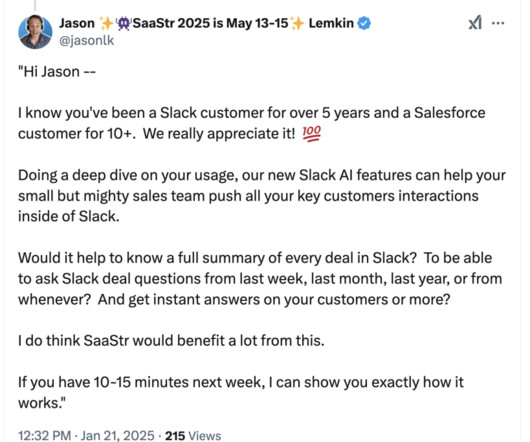Click the blue verified checkmark badge

364,23
